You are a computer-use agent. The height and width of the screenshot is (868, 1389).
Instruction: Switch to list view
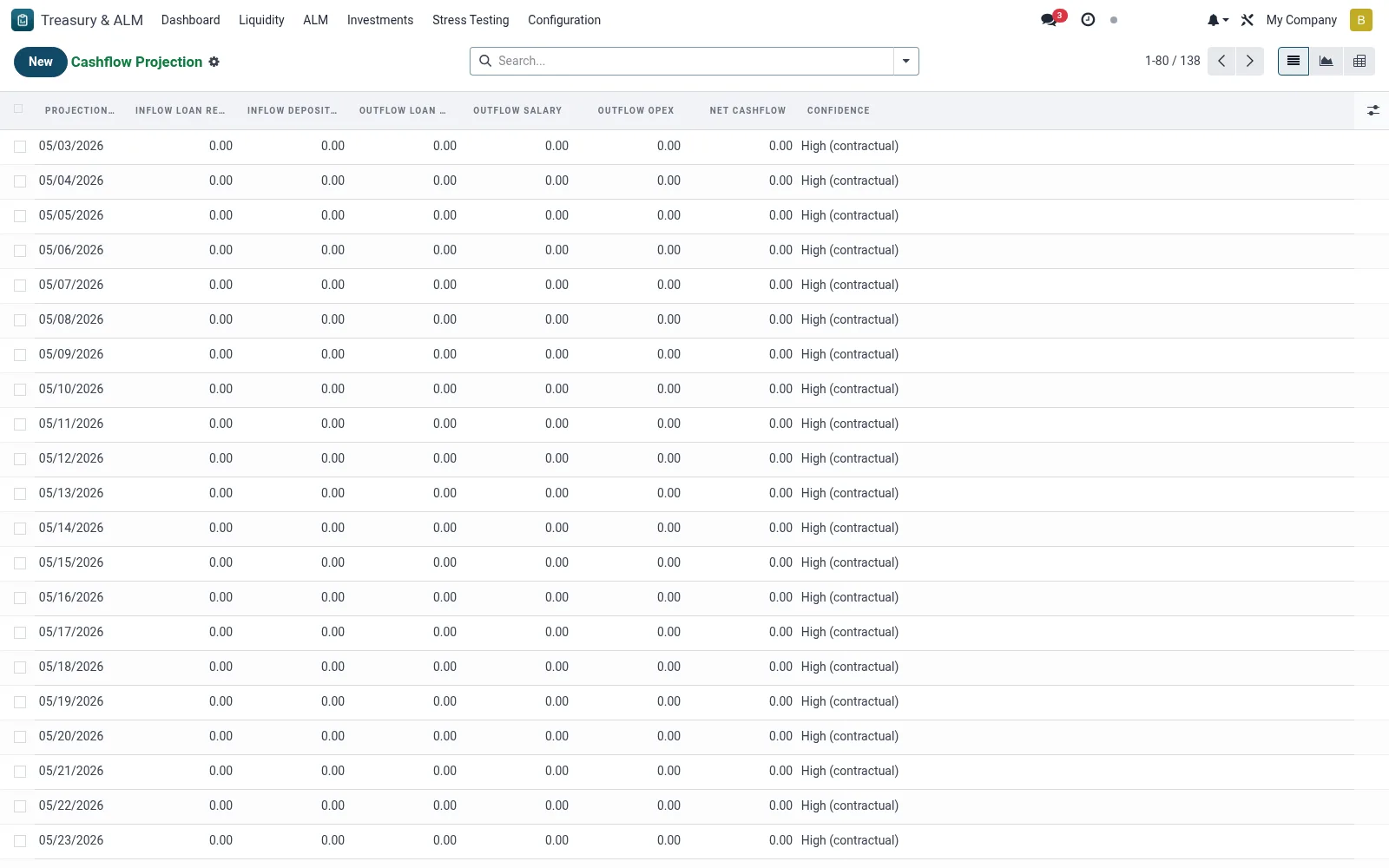tap(1294, 61)
